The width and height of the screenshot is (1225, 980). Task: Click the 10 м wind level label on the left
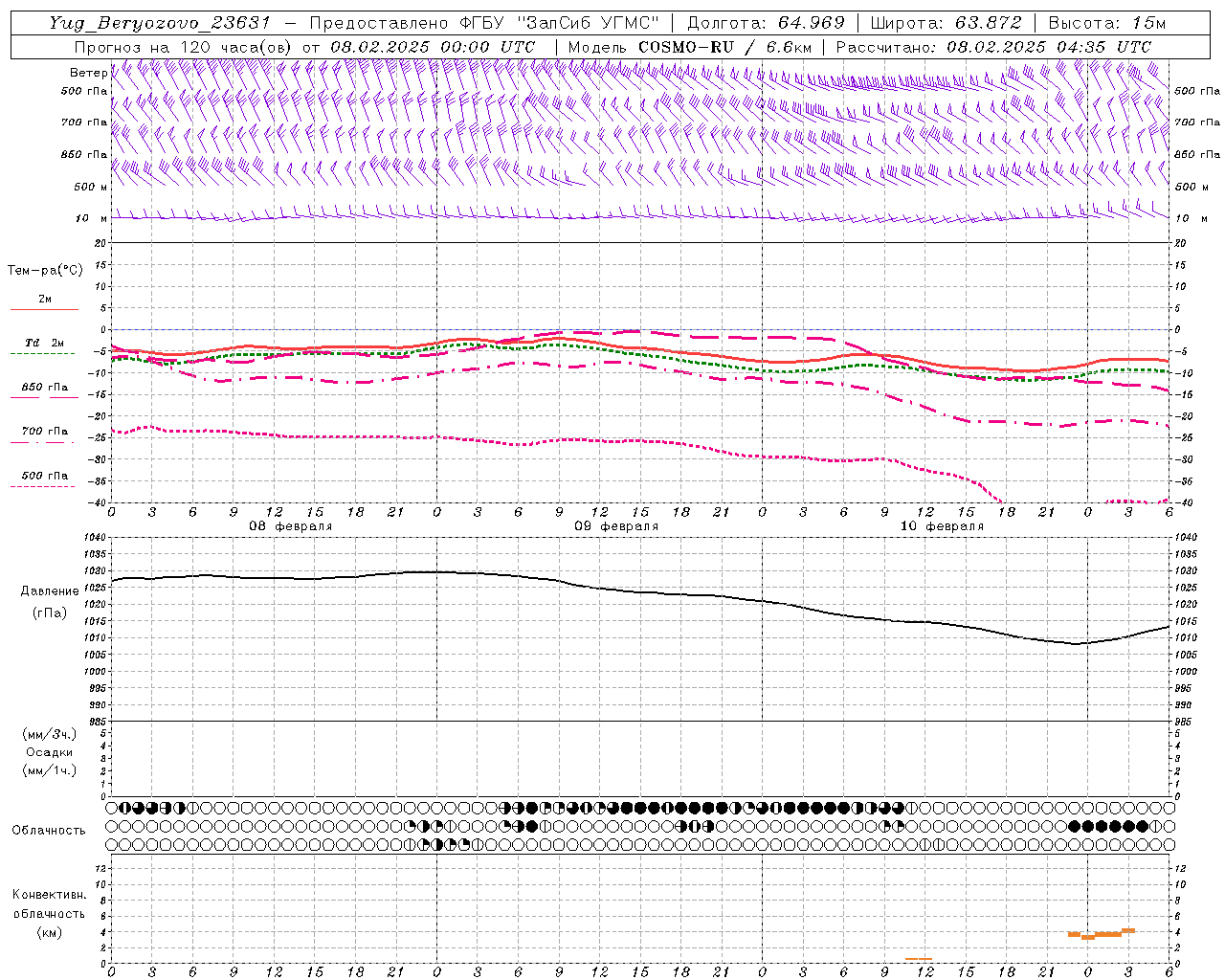click(91, 218)
